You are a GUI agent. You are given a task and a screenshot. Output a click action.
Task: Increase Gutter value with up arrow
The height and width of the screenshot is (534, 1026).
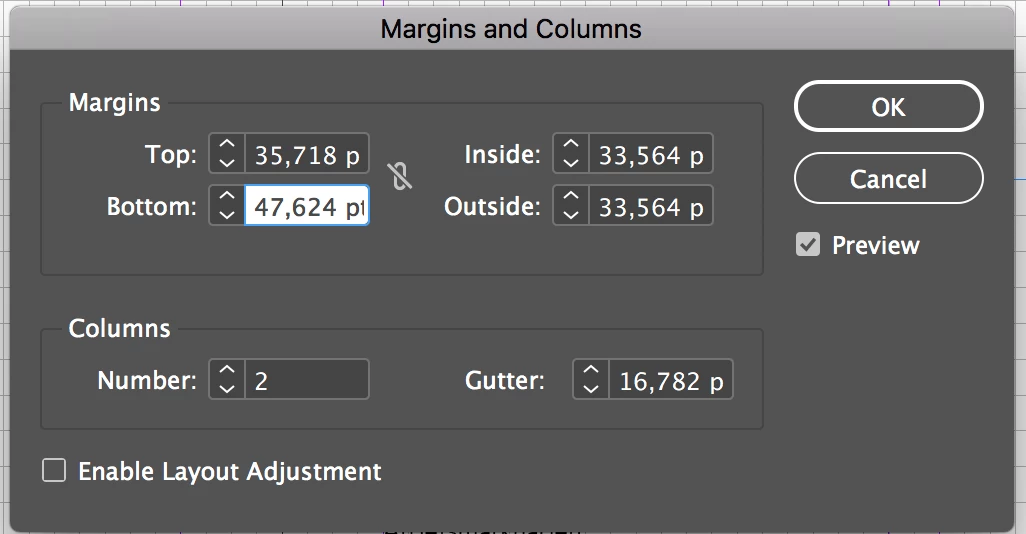tap(591, 371)
